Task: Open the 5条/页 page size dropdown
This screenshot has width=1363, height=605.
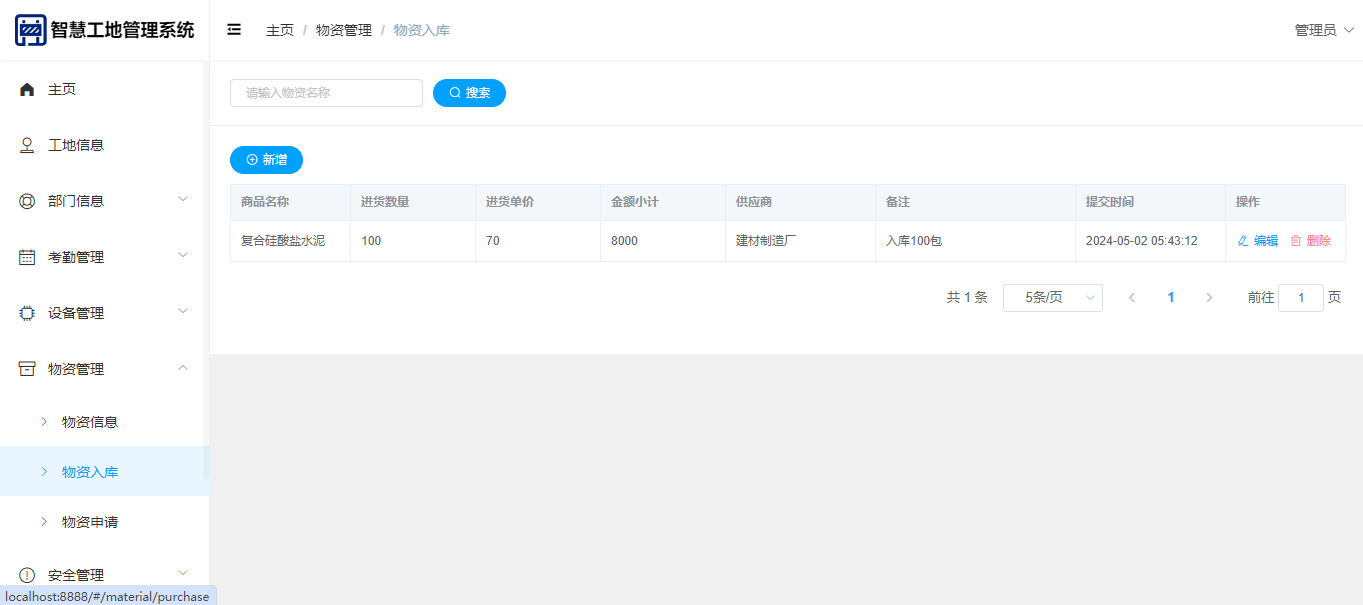Action: click(x=1052, y=298)
